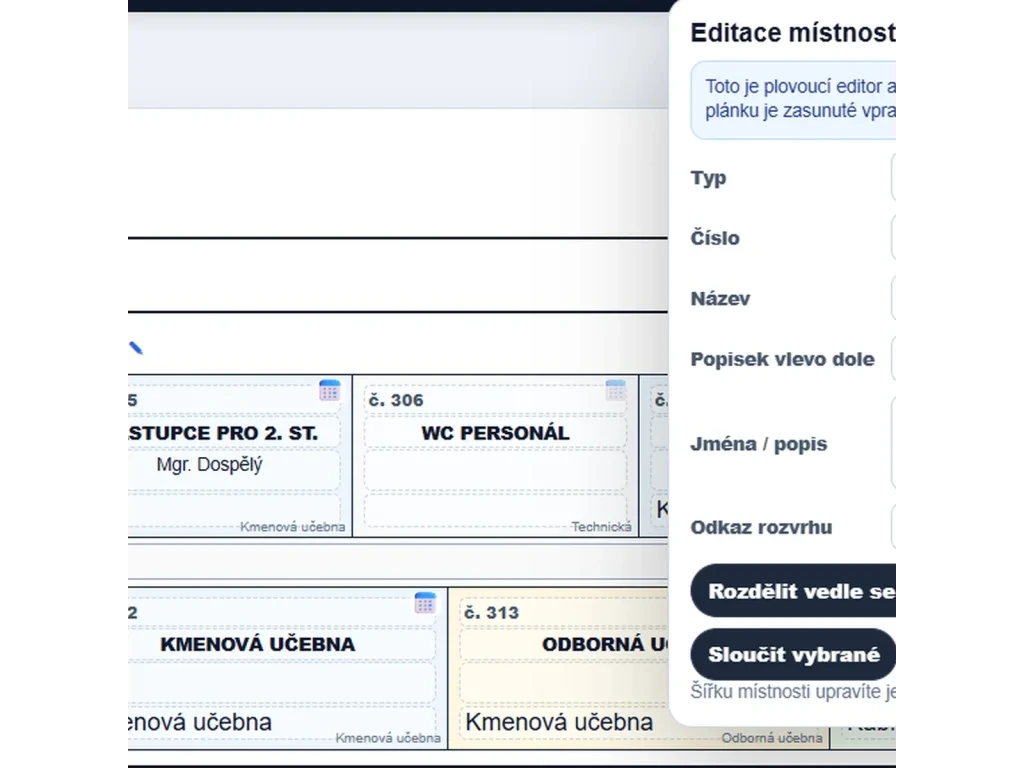The image size is (1024, 768).
Task: Click the blue floating editor info box
Action: pos(793,100)
